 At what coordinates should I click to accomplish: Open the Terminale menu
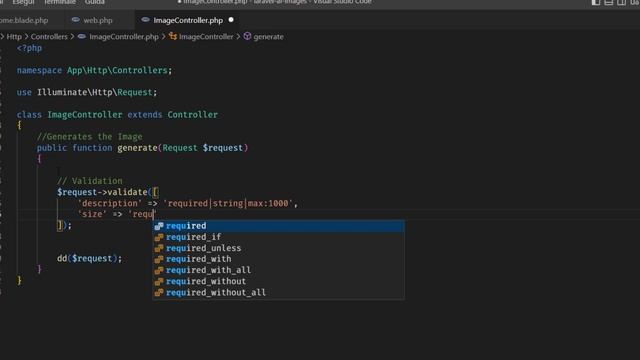[x=60, y=2]
